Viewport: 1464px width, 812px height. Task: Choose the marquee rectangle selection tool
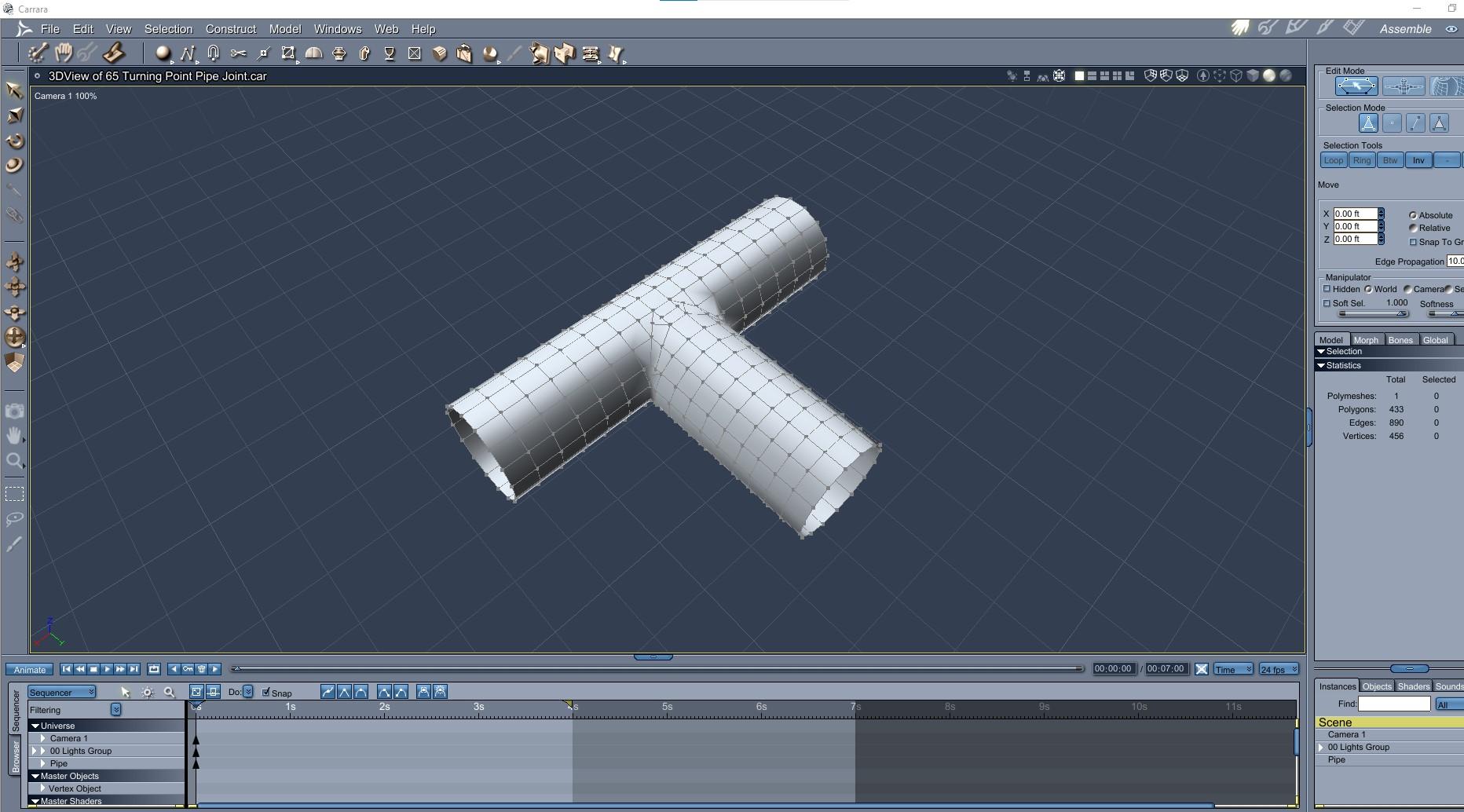tap(14, 494)
